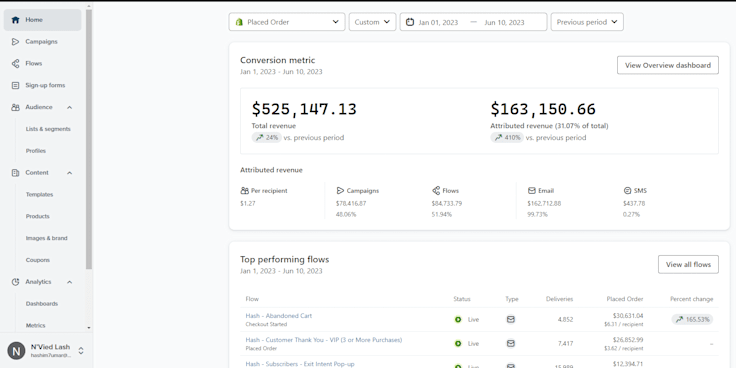Screen dimensions: 736x368
Task: Click the sidebar scrollbar down arrow
Action: (x=89, y=328)
